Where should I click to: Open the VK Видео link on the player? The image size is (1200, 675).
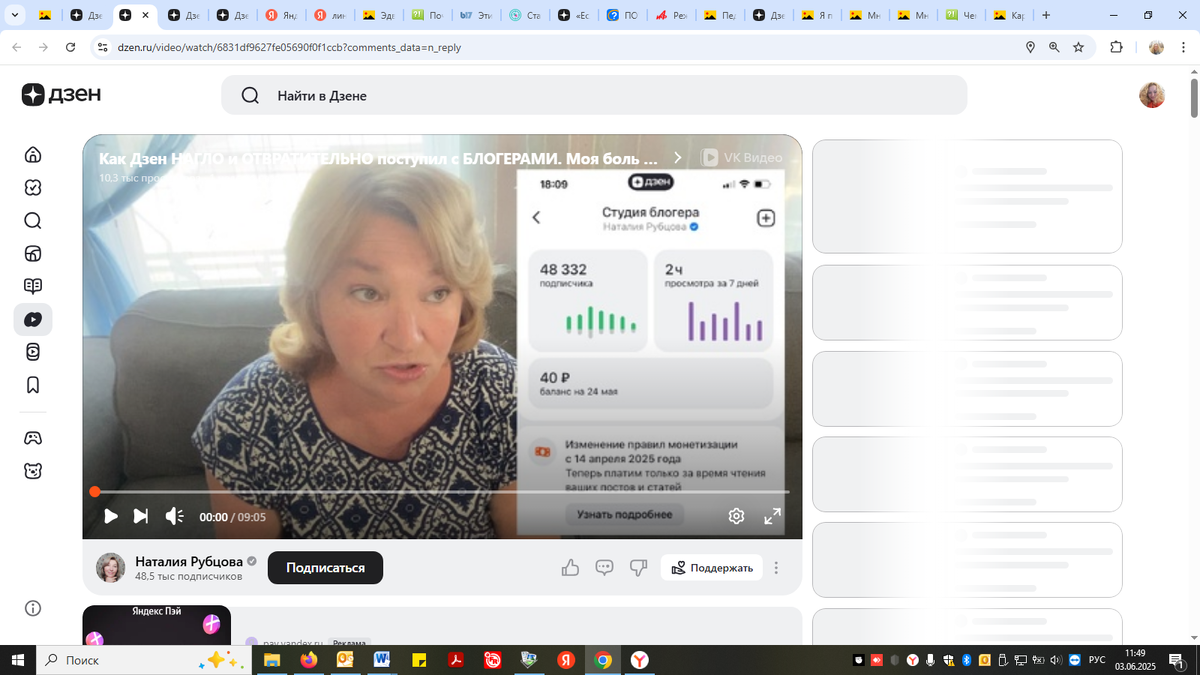[x=742, y=158]
